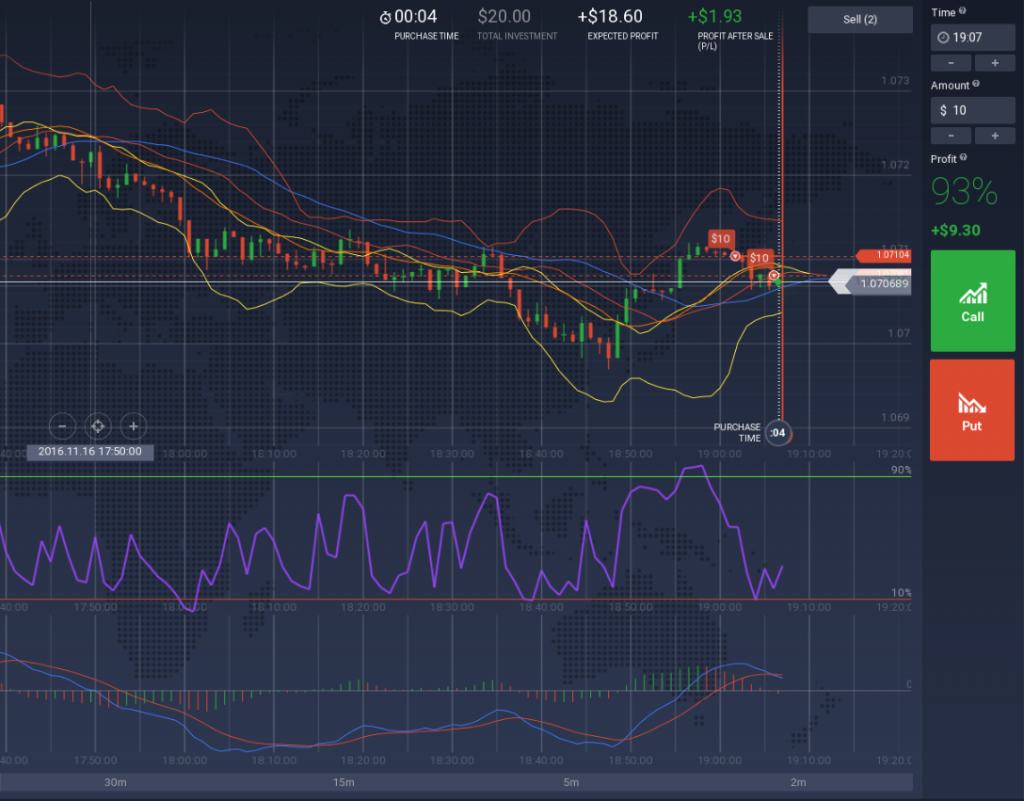1024x801 pixels.
Task: Click the first $10 put trade marker
Action: (x=720, y=238)
